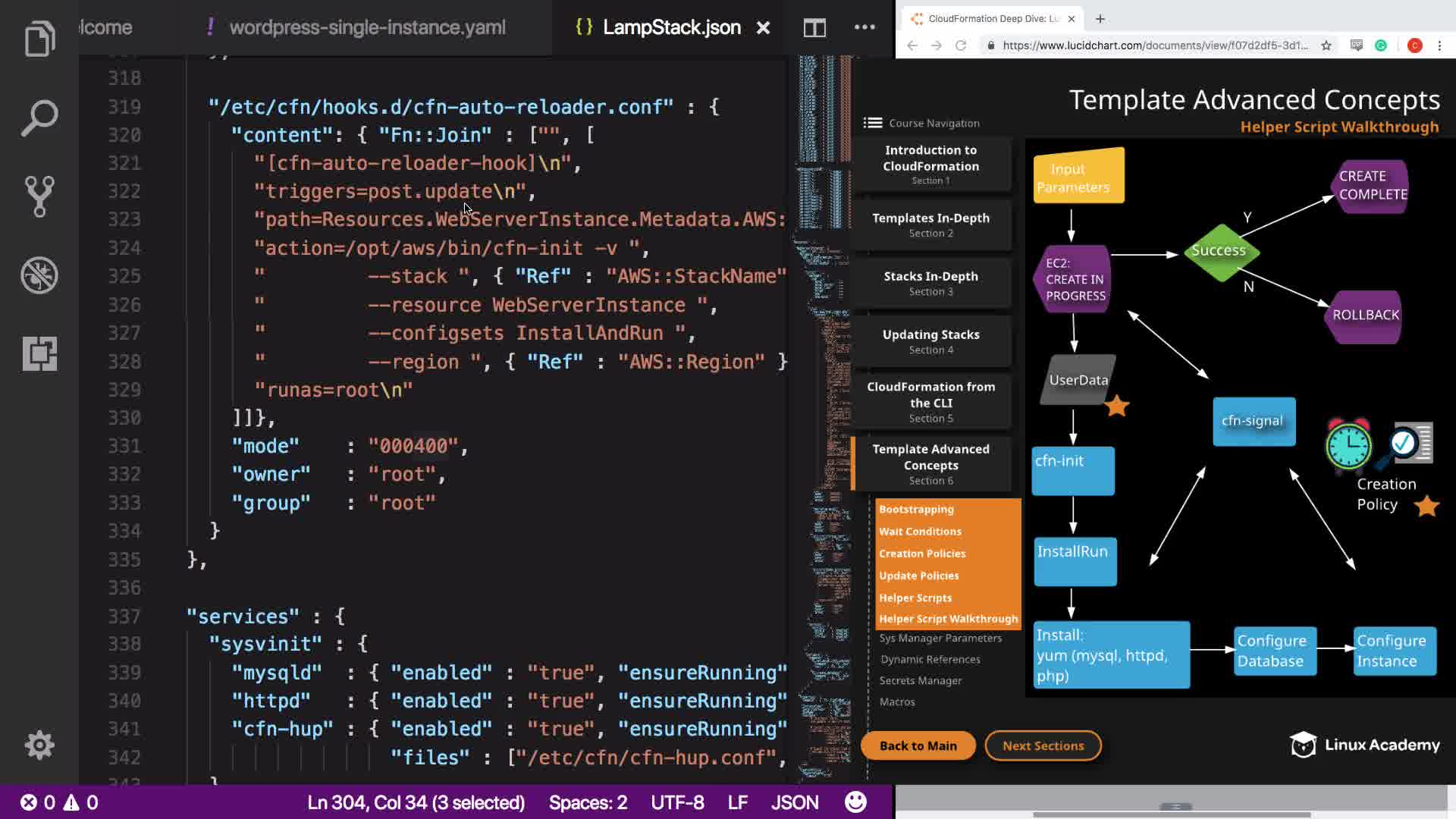Click the browser address bar URL
Screen dimensions: 1456x819
1154,45
